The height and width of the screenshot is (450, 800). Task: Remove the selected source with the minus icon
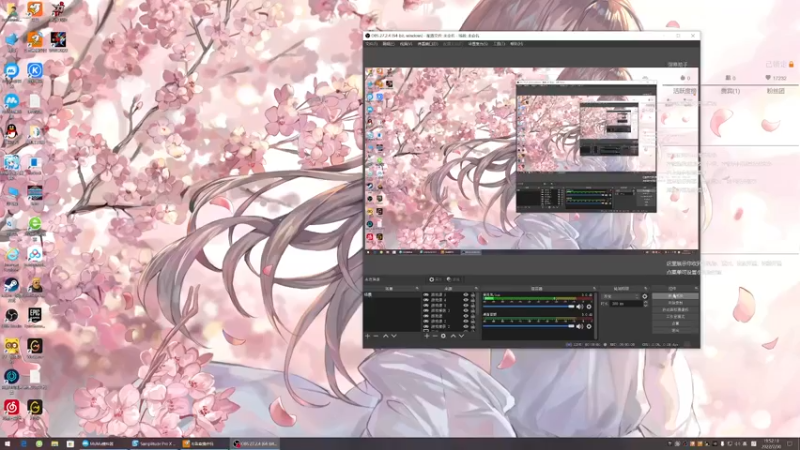click(435, 336)
